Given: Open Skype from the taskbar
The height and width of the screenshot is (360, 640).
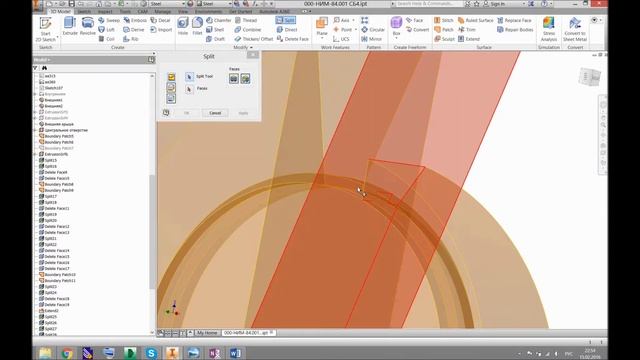Looking at the screenshot, I should [x=151, y=353].
